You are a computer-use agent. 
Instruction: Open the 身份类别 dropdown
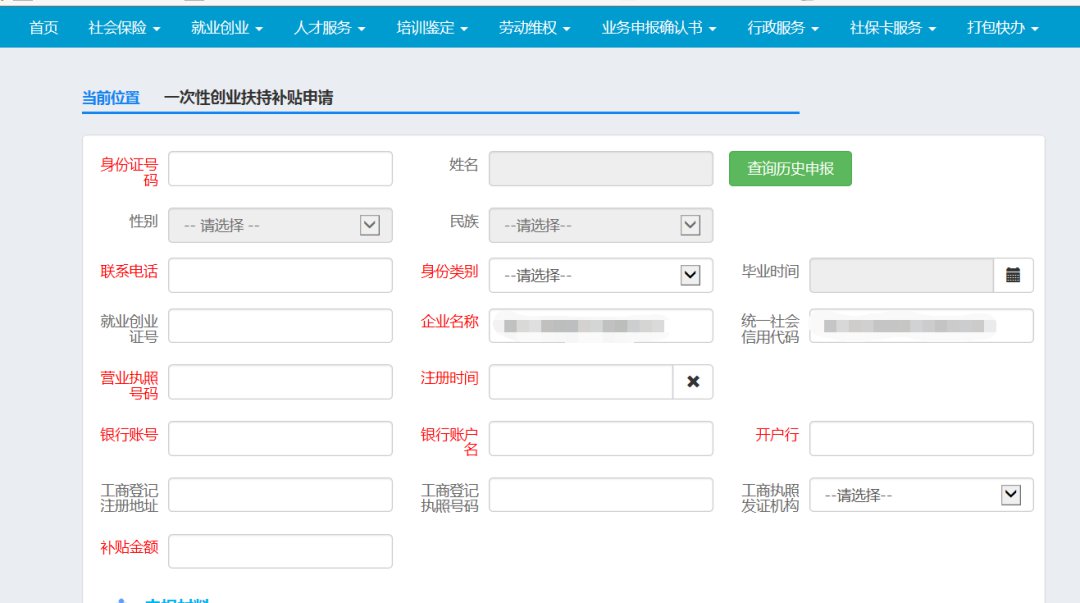pos(600,275)
